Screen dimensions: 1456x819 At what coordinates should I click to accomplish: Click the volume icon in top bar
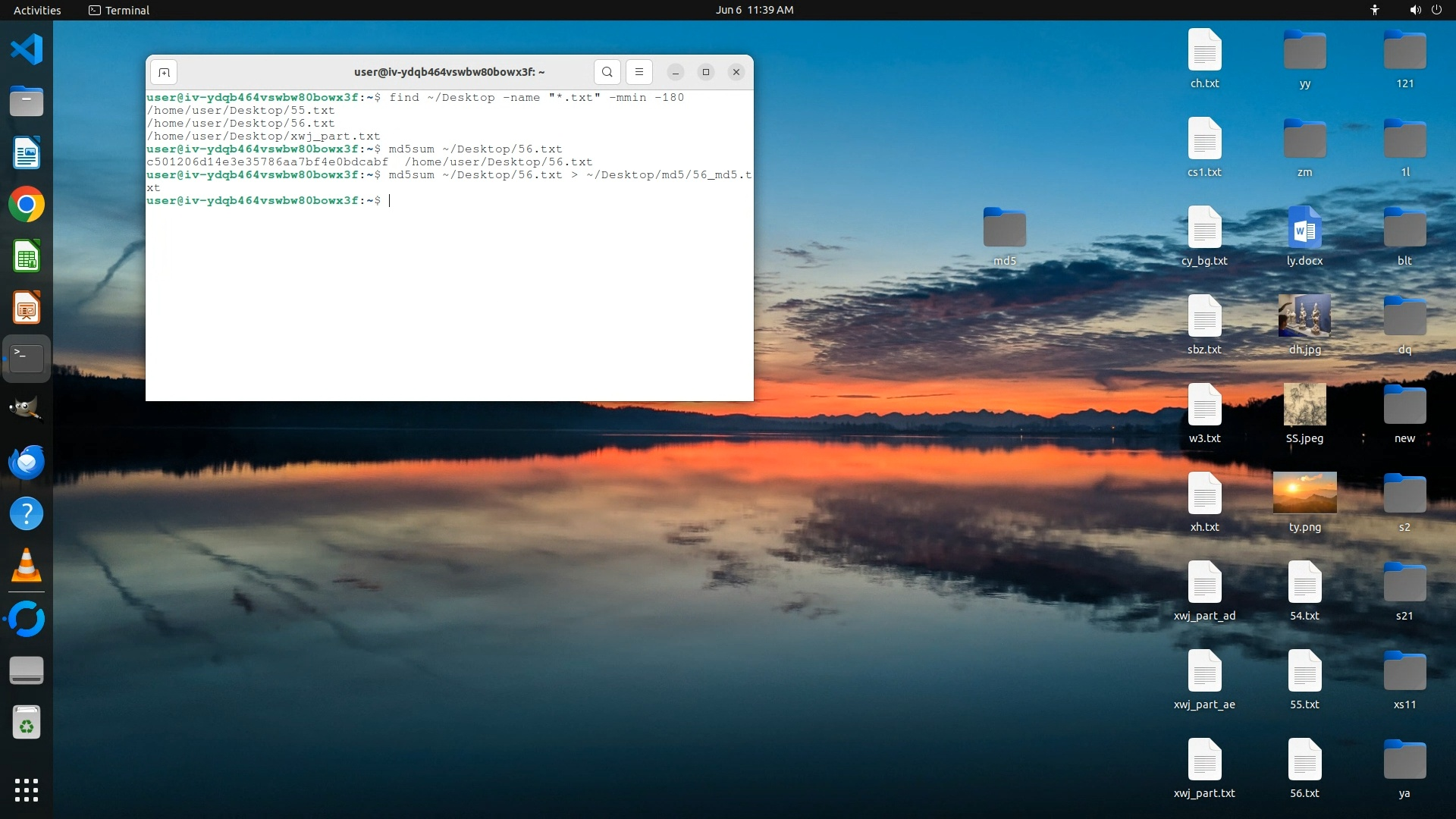coord(1414,10)
